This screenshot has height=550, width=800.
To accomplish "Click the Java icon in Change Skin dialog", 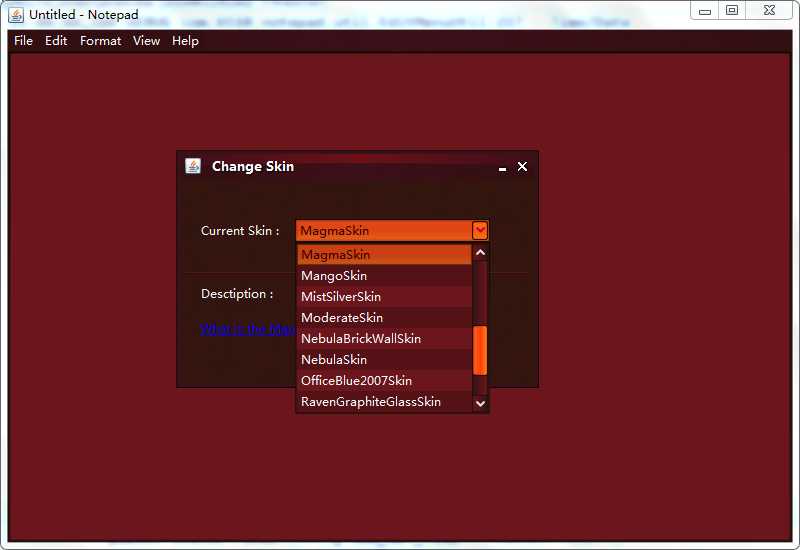I will tap(193, 166).
